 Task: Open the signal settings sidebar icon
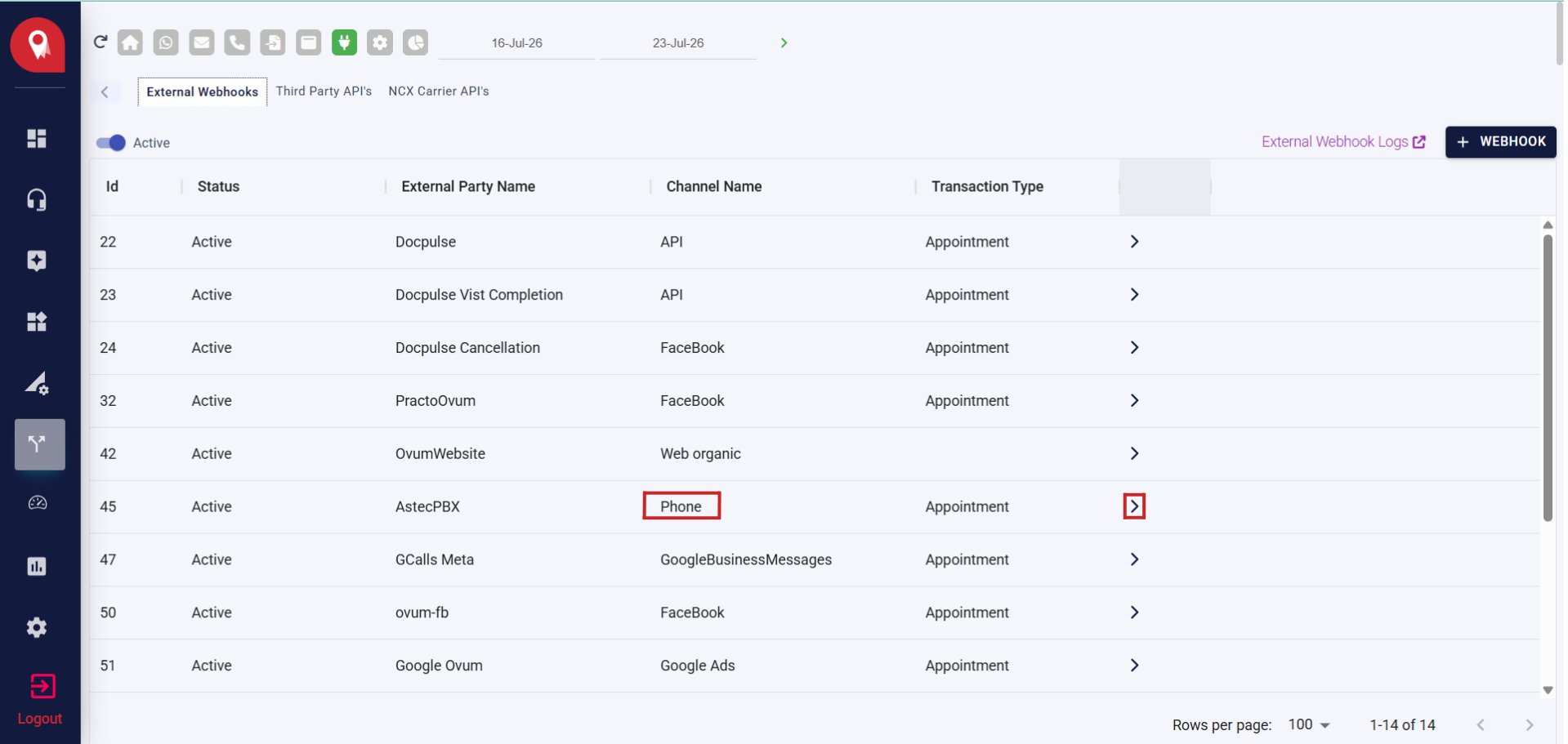coord(37,383)
